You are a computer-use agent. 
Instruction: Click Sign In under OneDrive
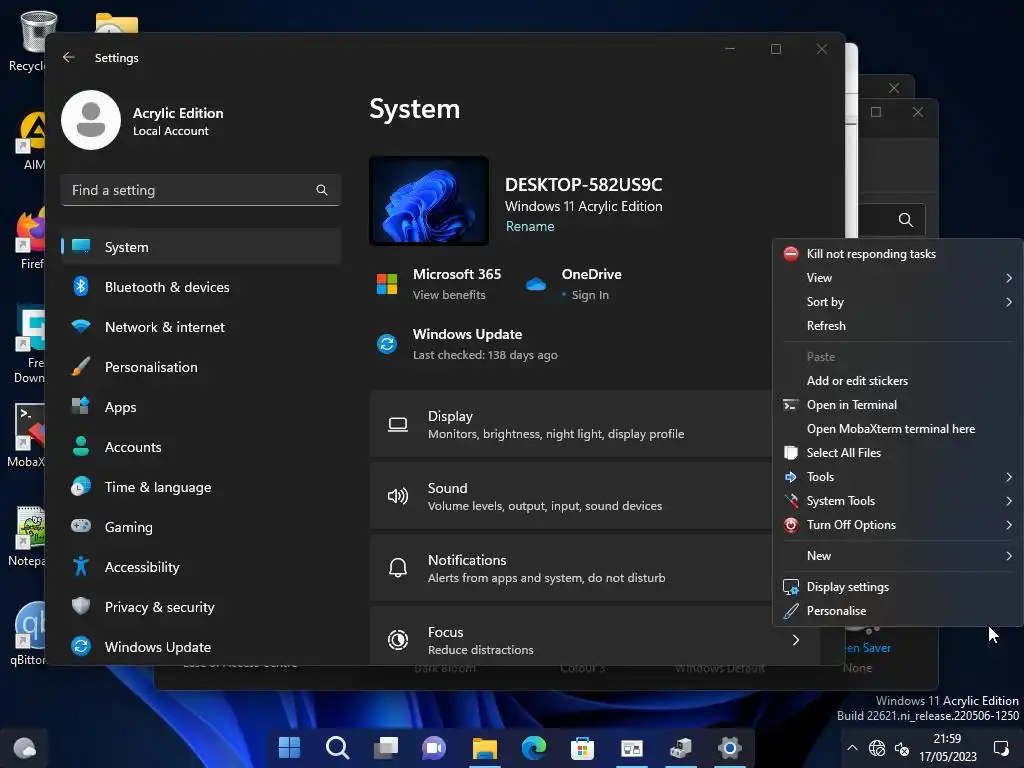click(x=590, y=295)
